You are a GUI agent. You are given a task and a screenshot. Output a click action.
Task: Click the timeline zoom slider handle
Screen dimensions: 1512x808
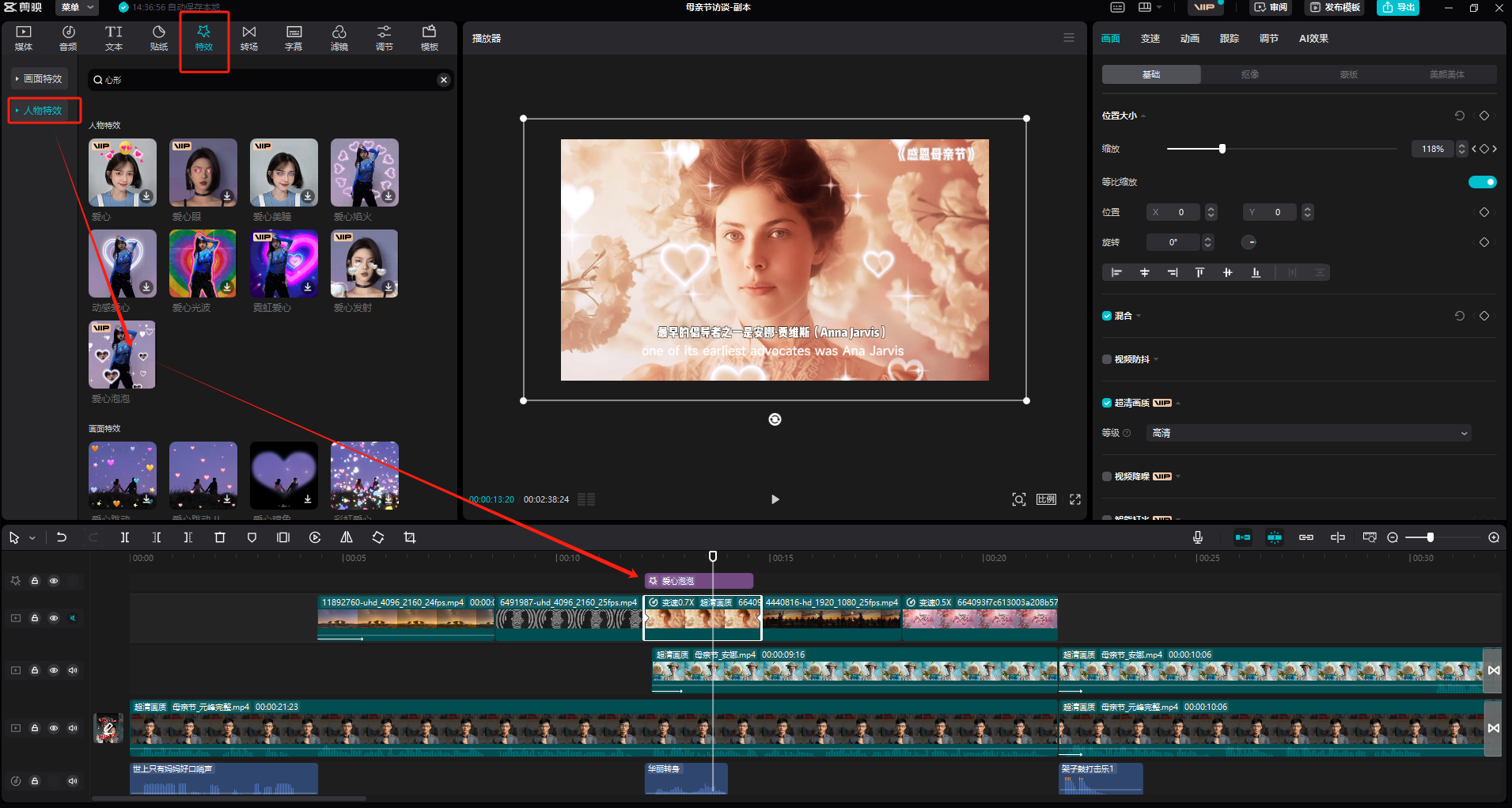(1431, 537)
